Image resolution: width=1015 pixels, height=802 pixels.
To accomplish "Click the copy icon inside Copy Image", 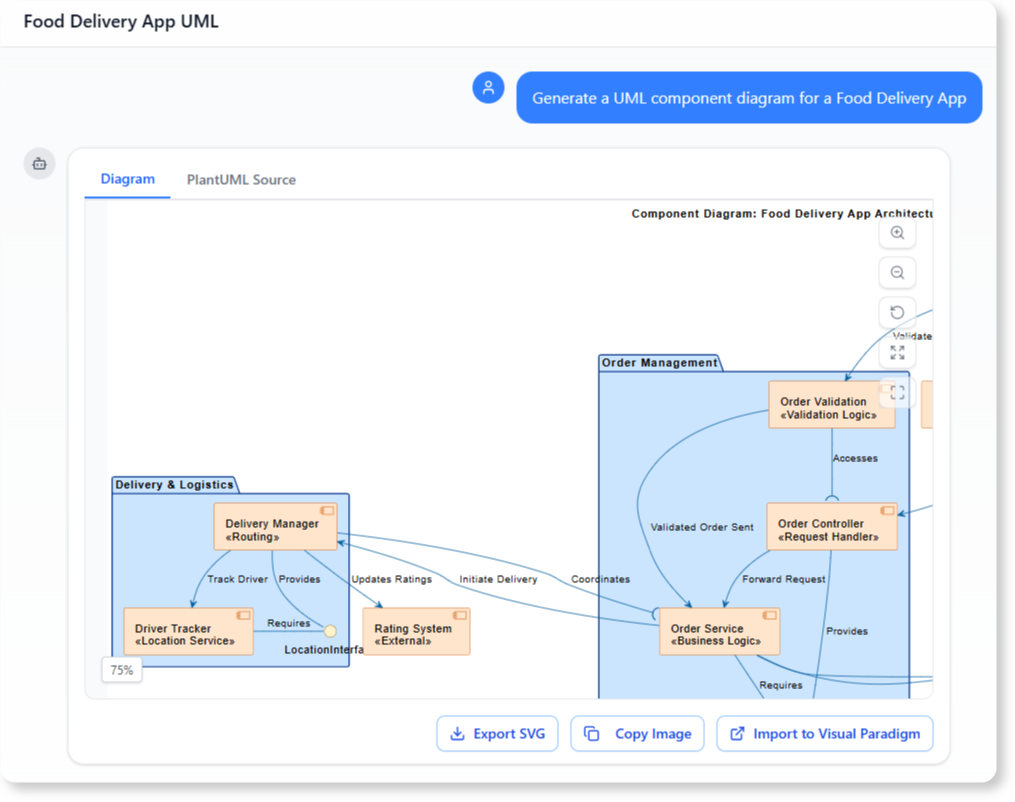I will click(592, 733).
